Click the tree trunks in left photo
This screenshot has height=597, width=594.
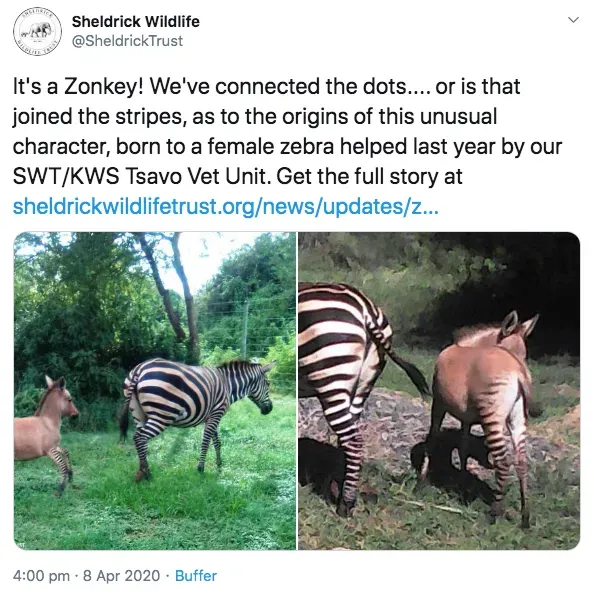click(173, 297)
